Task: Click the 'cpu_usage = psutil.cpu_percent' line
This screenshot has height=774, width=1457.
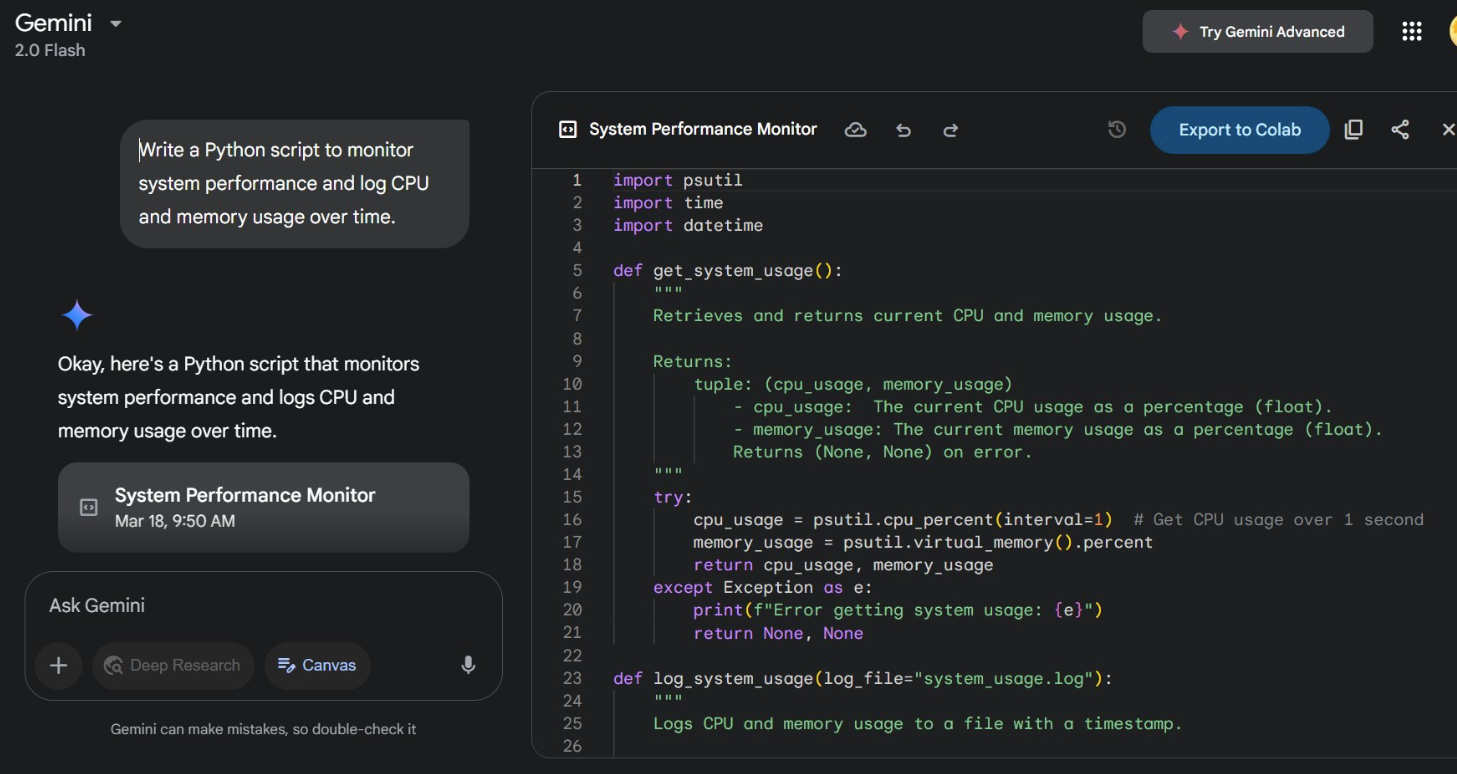Action: [x=1058, y=520]
